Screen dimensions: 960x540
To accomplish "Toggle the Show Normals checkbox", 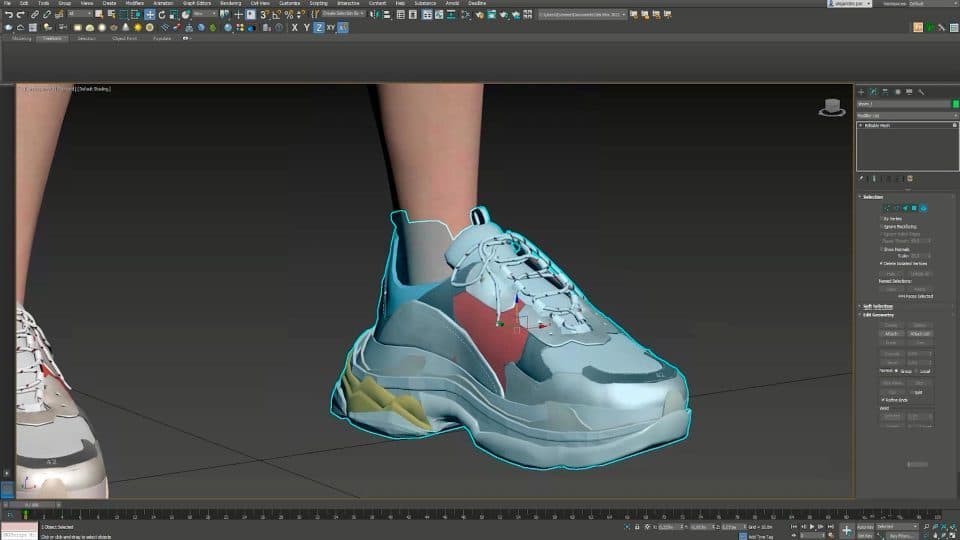I will pyautogui.click(x=881, y=249).
